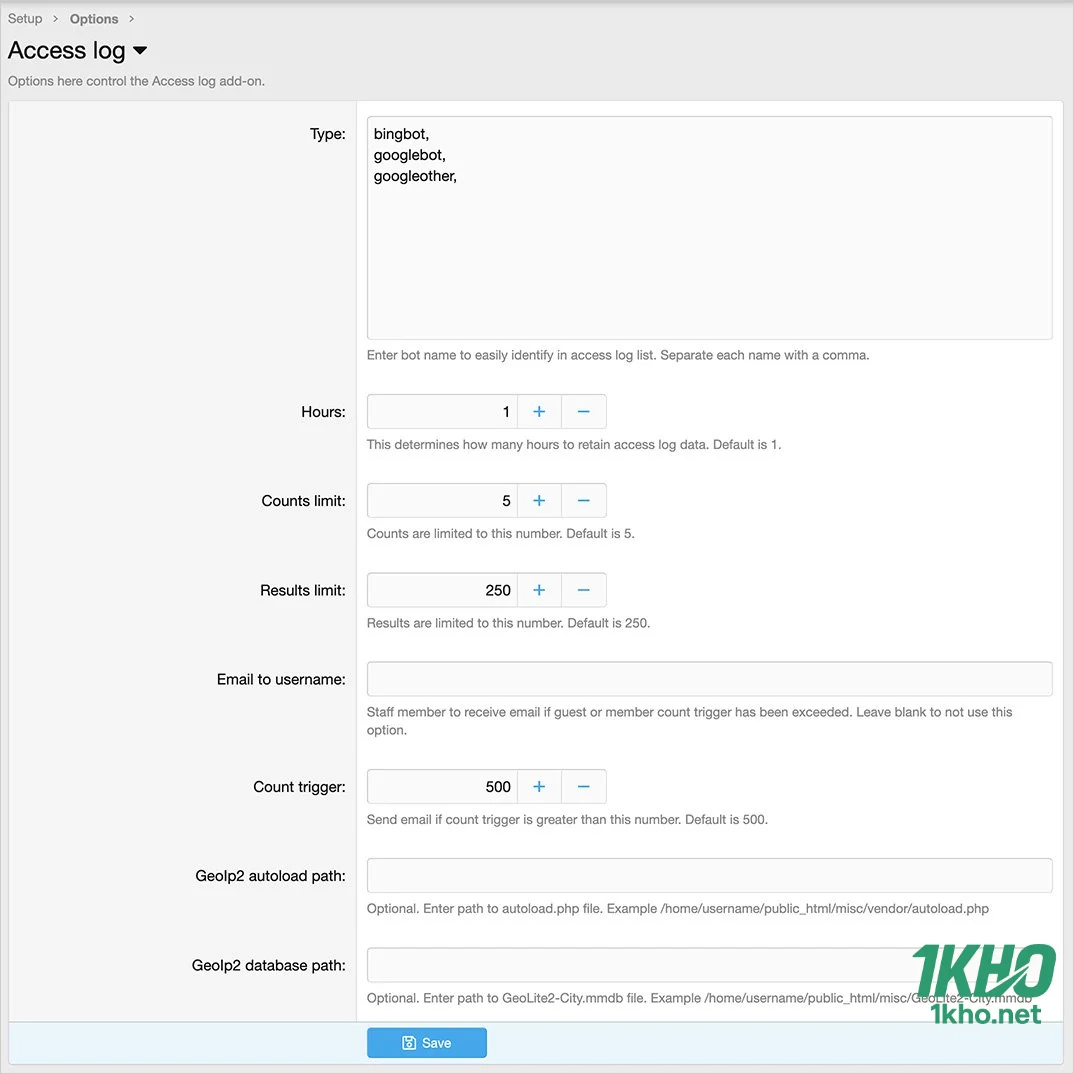Image resolution: width=1074 pixels, height=1074 pixels.
Task: Expand the breadcrumb chevron after Setup
Action: pyautogui.click(x=55, y=18)
